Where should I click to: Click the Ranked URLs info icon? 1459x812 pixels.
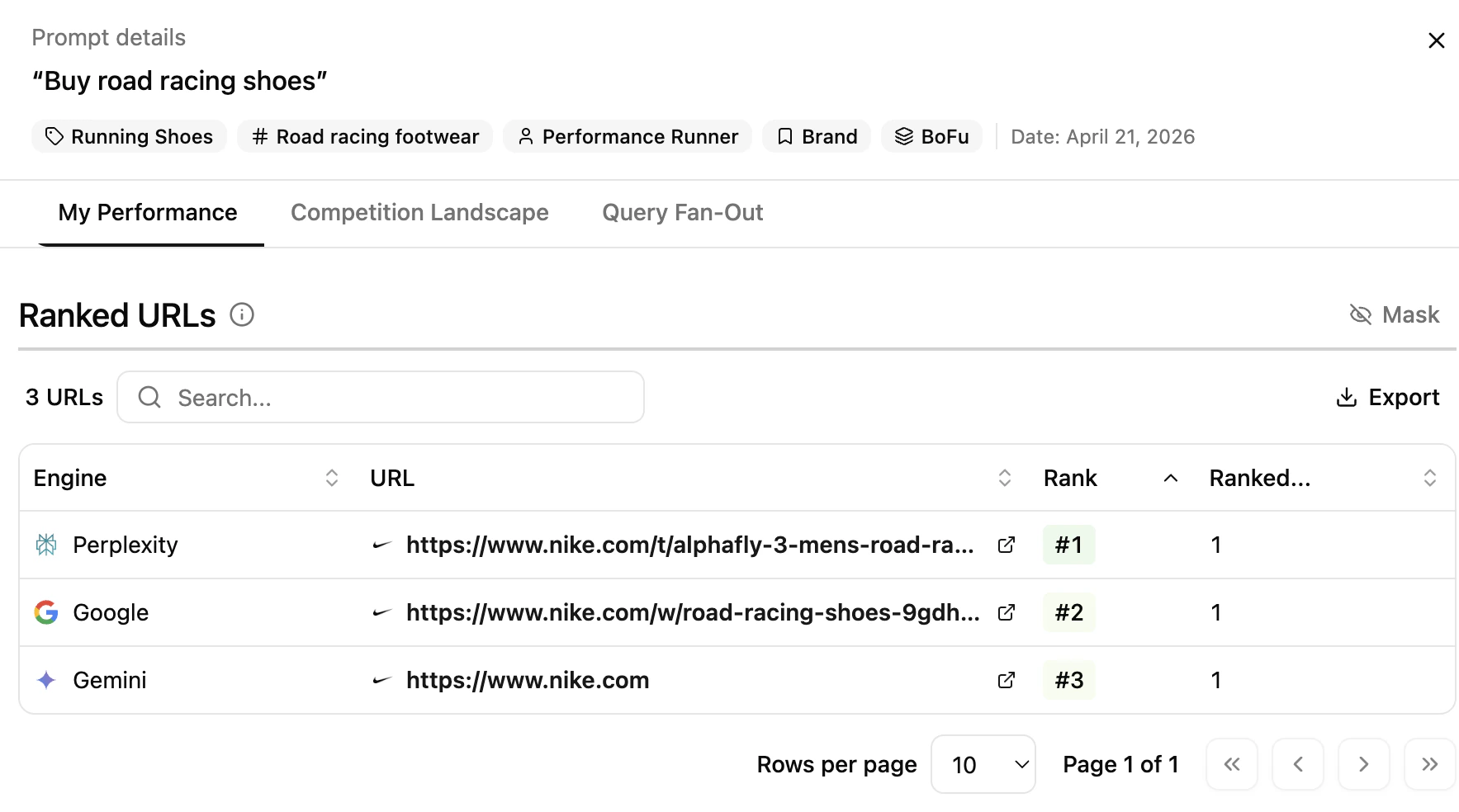(x=242, y=314)
